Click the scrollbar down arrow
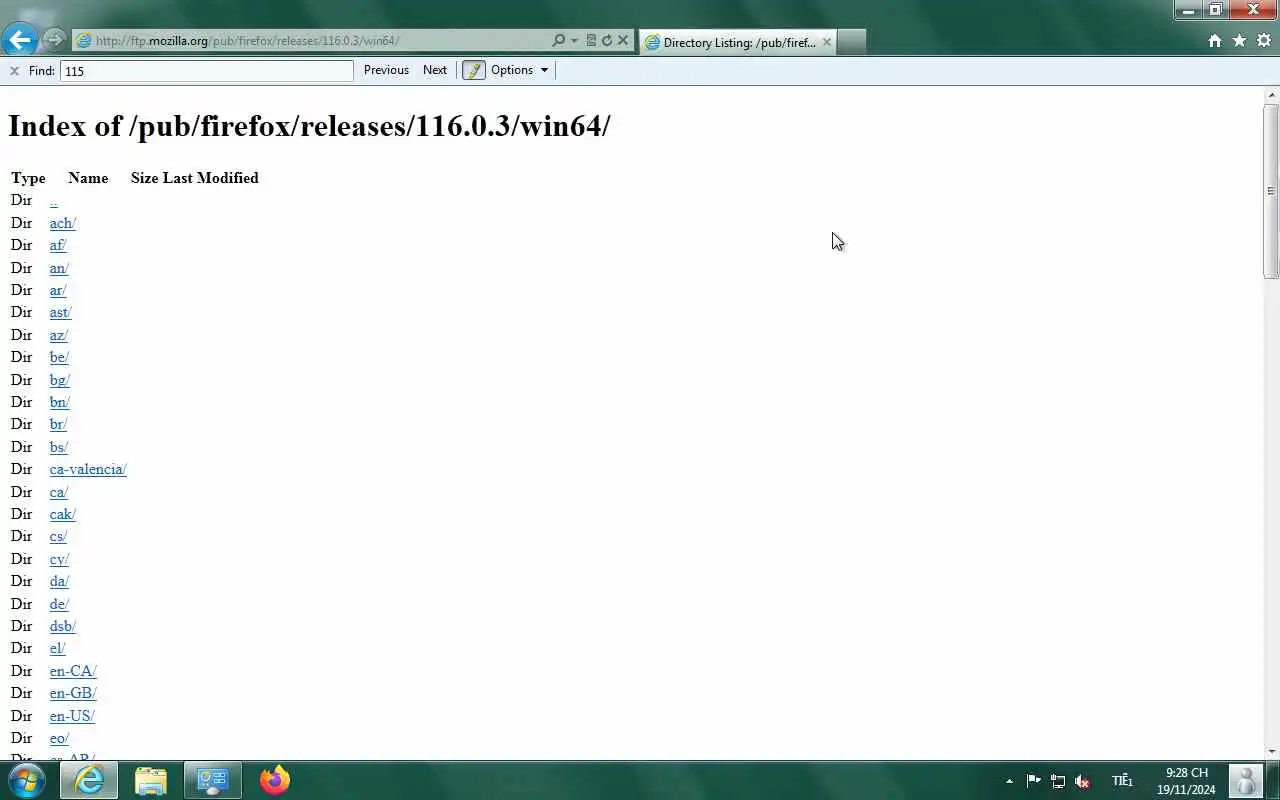This screenshot has width=1280, height=800. tap(1271, 751)
